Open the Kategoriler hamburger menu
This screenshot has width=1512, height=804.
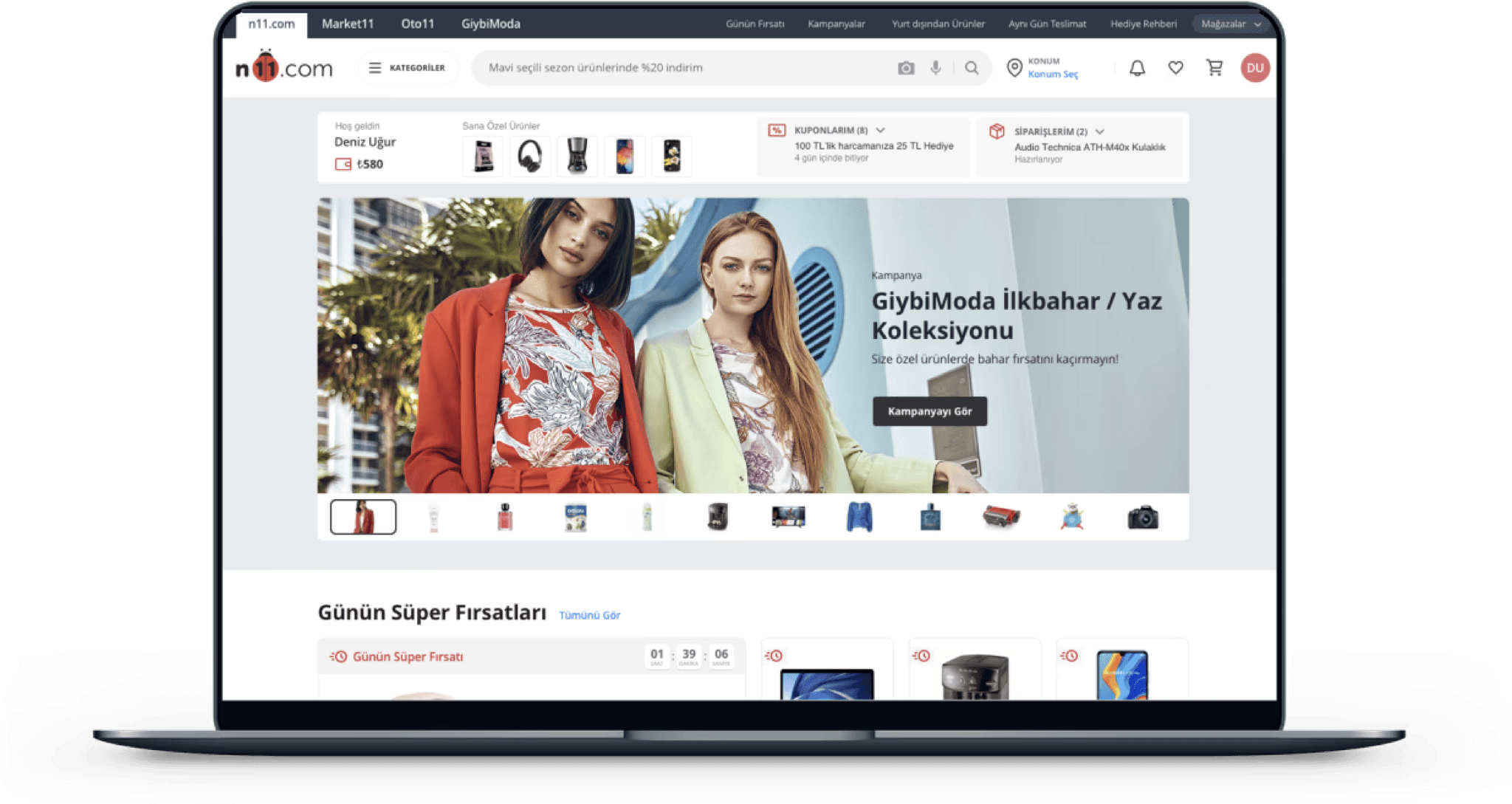tap(408, 68)
